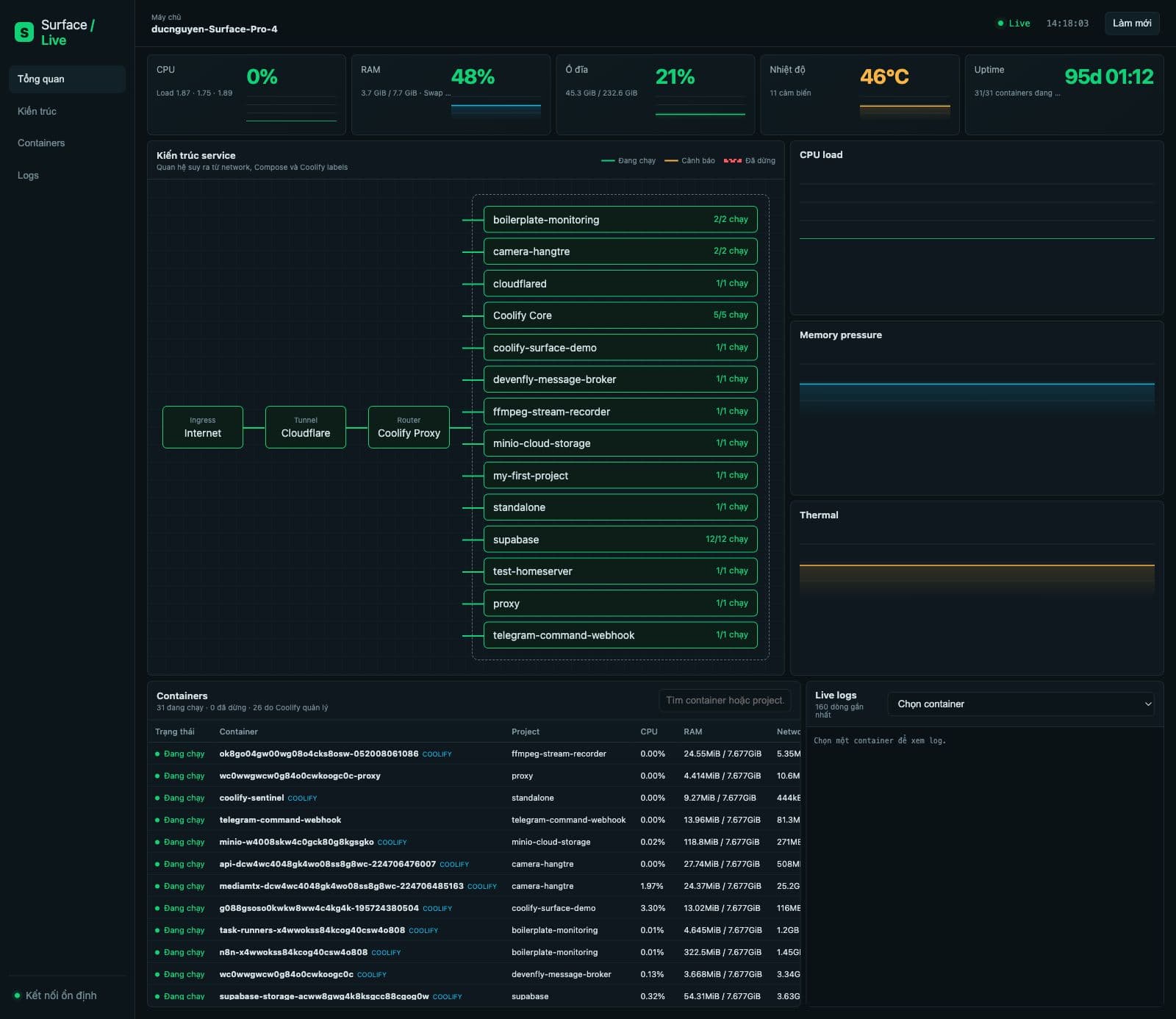The width and height of the screenshot is (1176, 1019).
Task: Select the Coolify Core service node
Action: point(620,315)
